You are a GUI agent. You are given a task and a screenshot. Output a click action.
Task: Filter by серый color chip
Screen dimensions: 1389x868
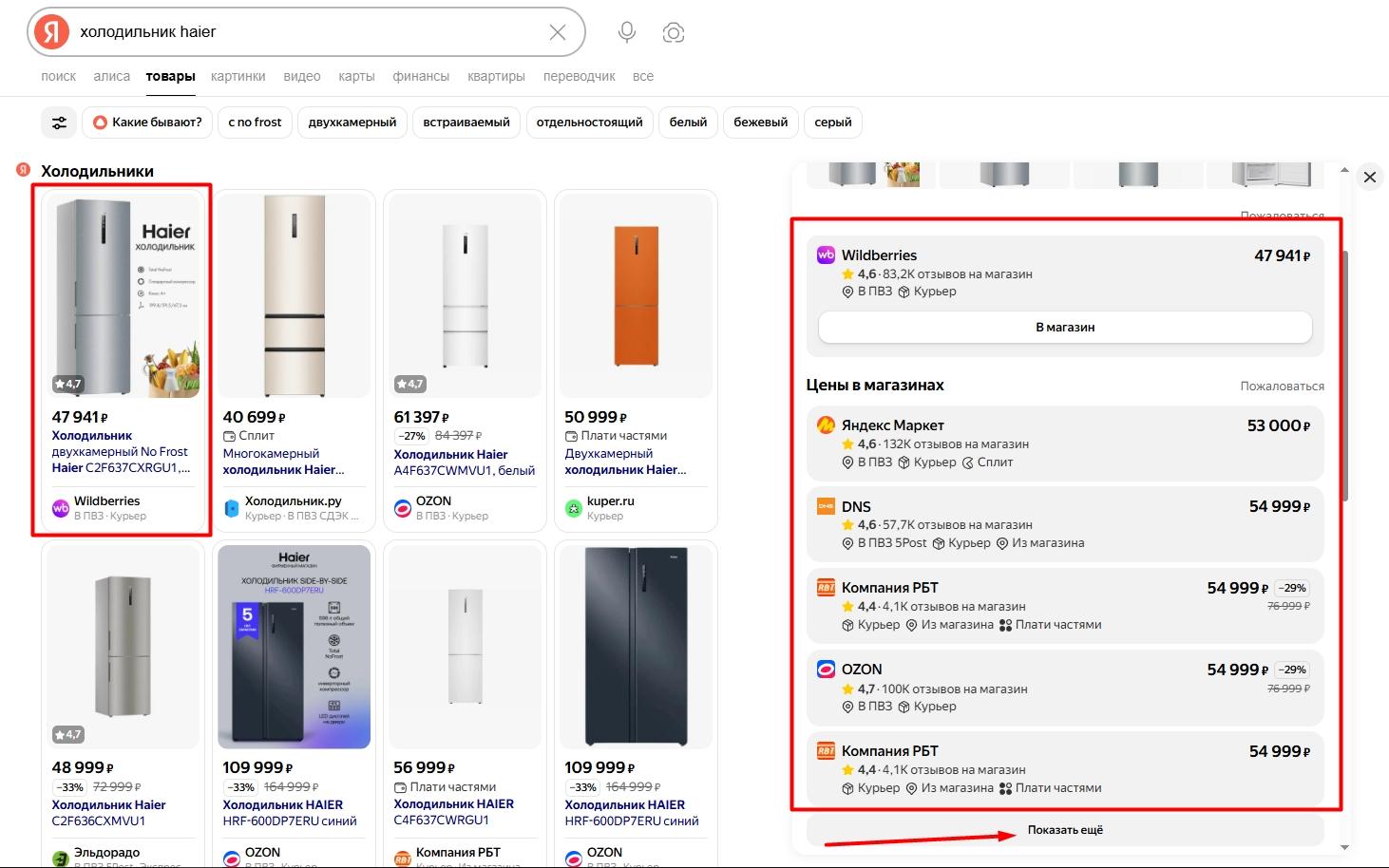[833, 123]
